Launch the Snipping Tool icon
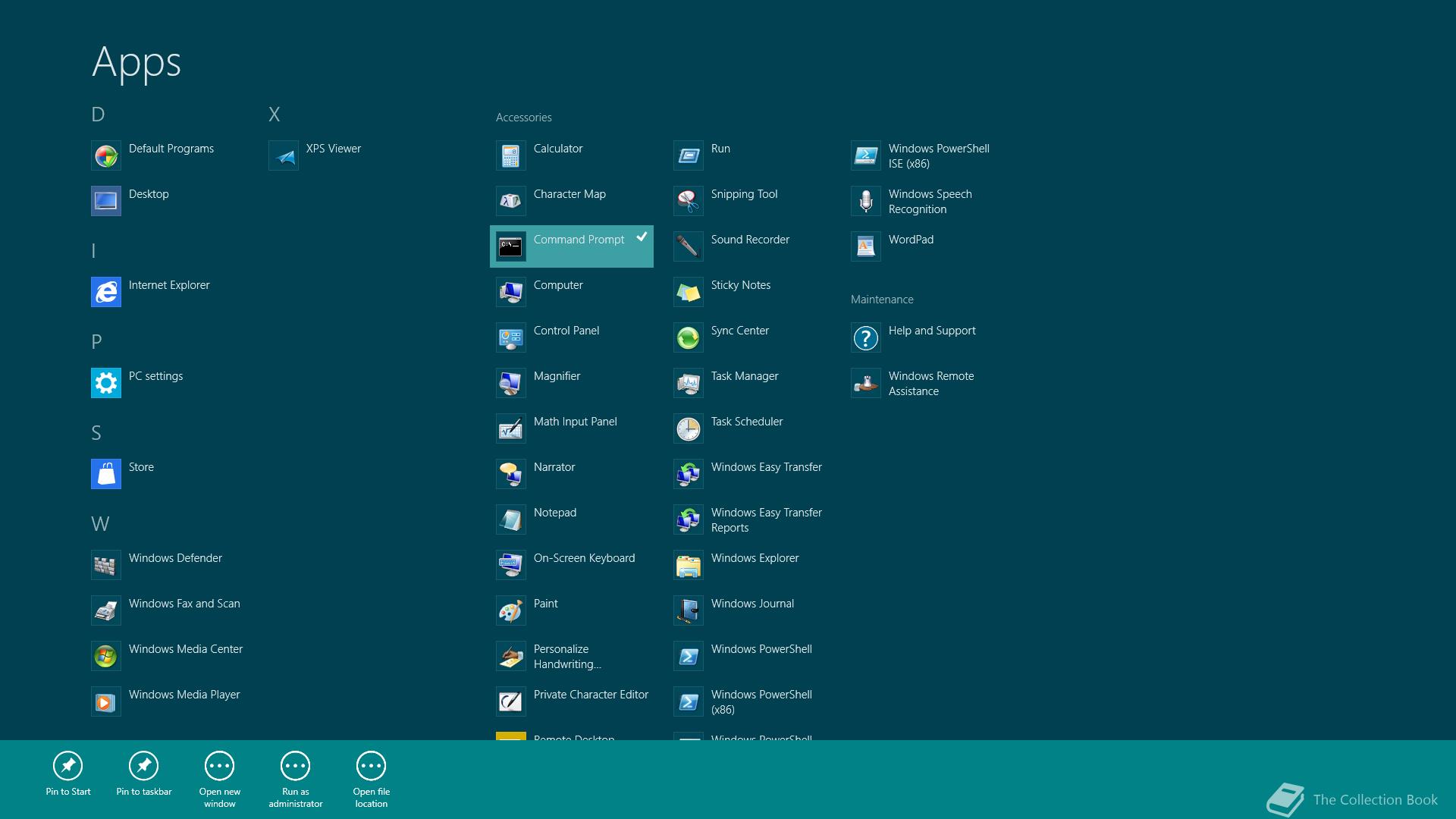The width and height of the screenshot is (1456, 819). coord(688,201)
